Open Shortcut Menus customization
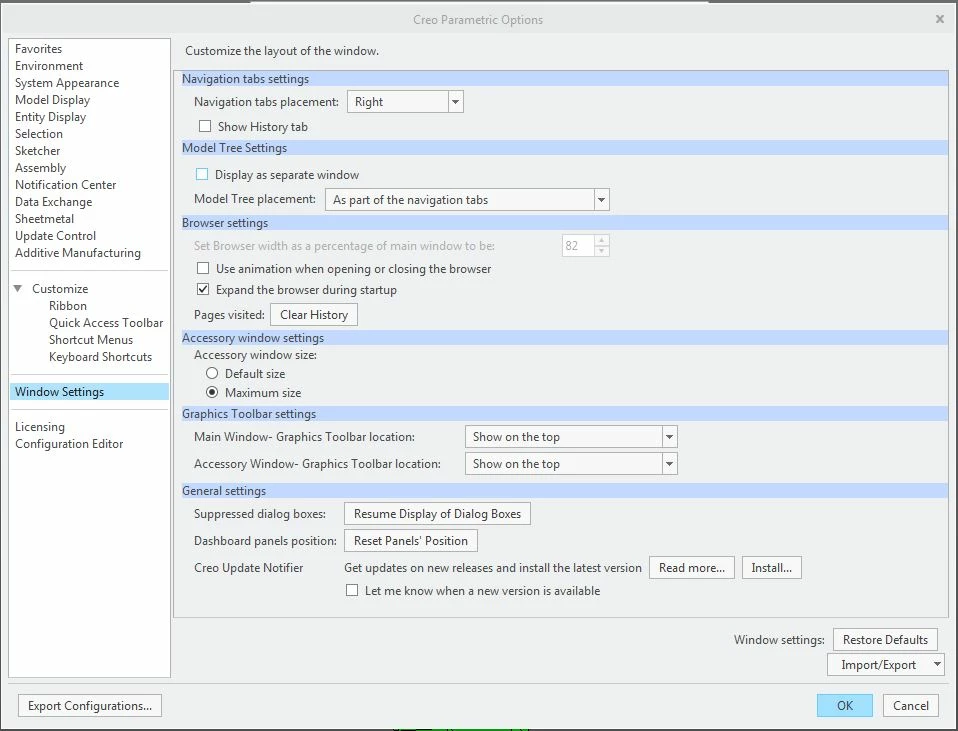958x731 pixels. [x=91, y=340]
